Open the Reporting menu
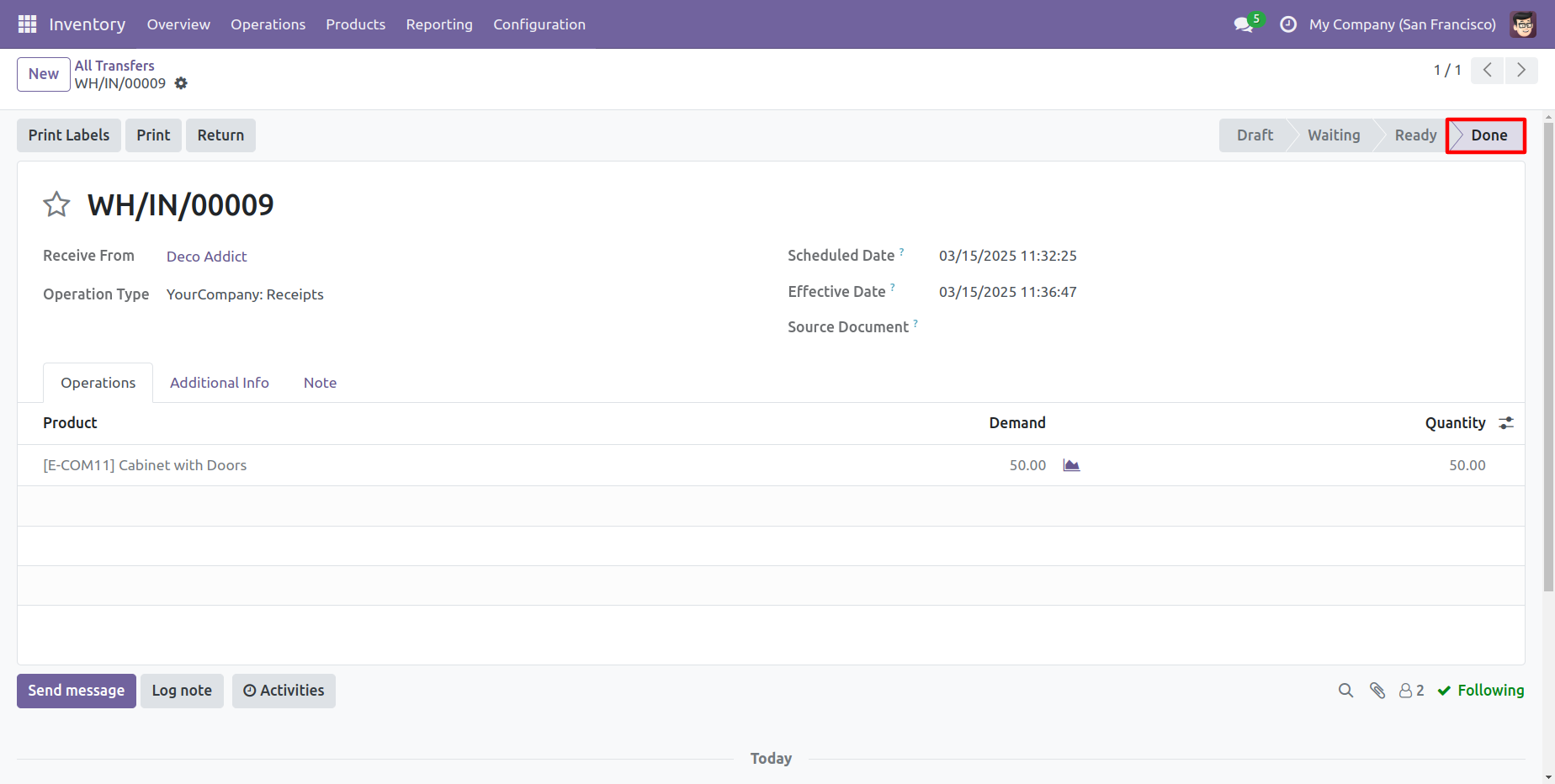This screenshot has height=784, width=1555. tap(439, 24)
